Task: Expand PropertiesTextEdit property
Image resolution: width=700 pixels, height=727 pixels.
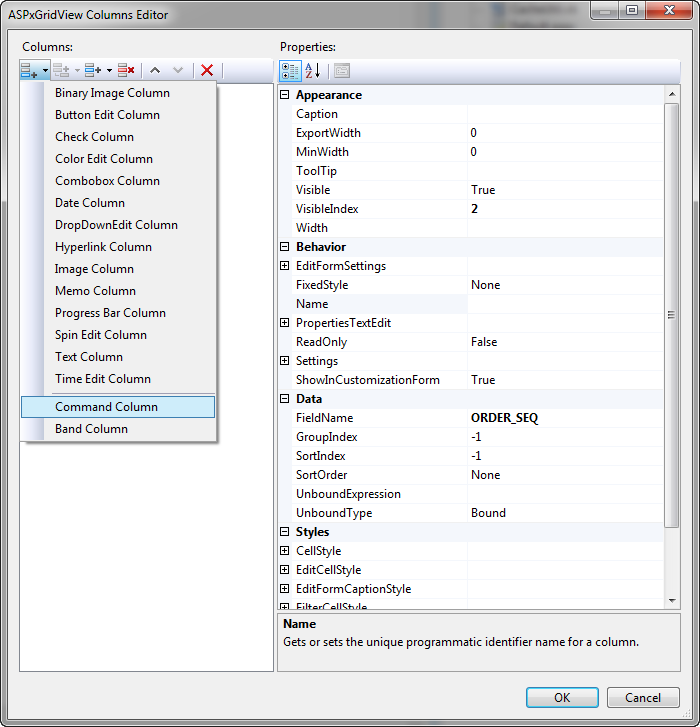Action: (285, 323)
